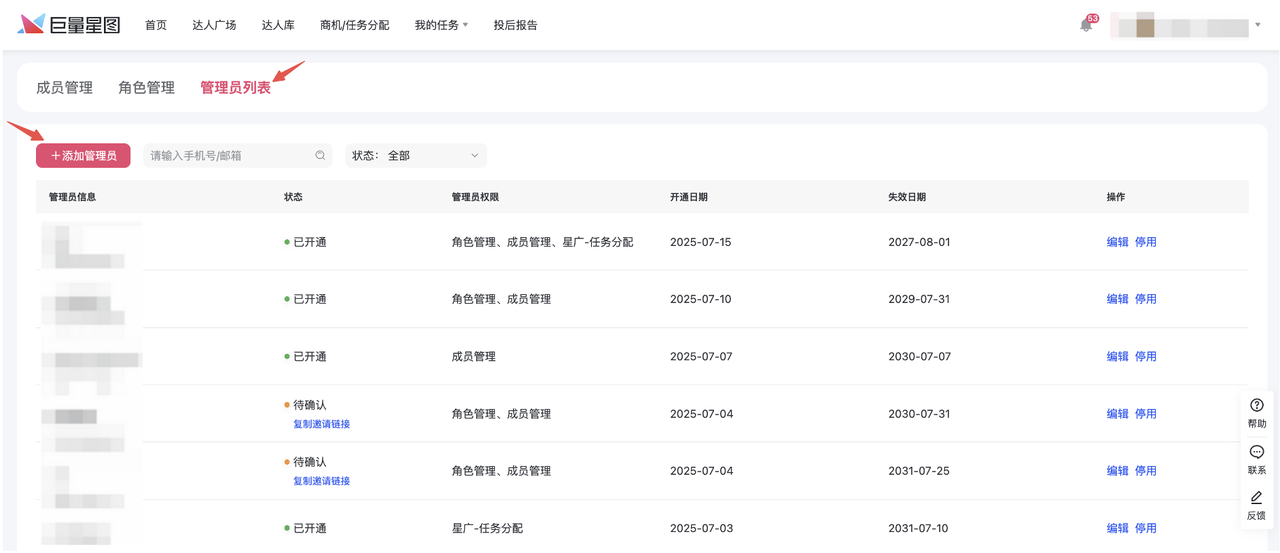Click the 添加管理员 button

point(83,156)
